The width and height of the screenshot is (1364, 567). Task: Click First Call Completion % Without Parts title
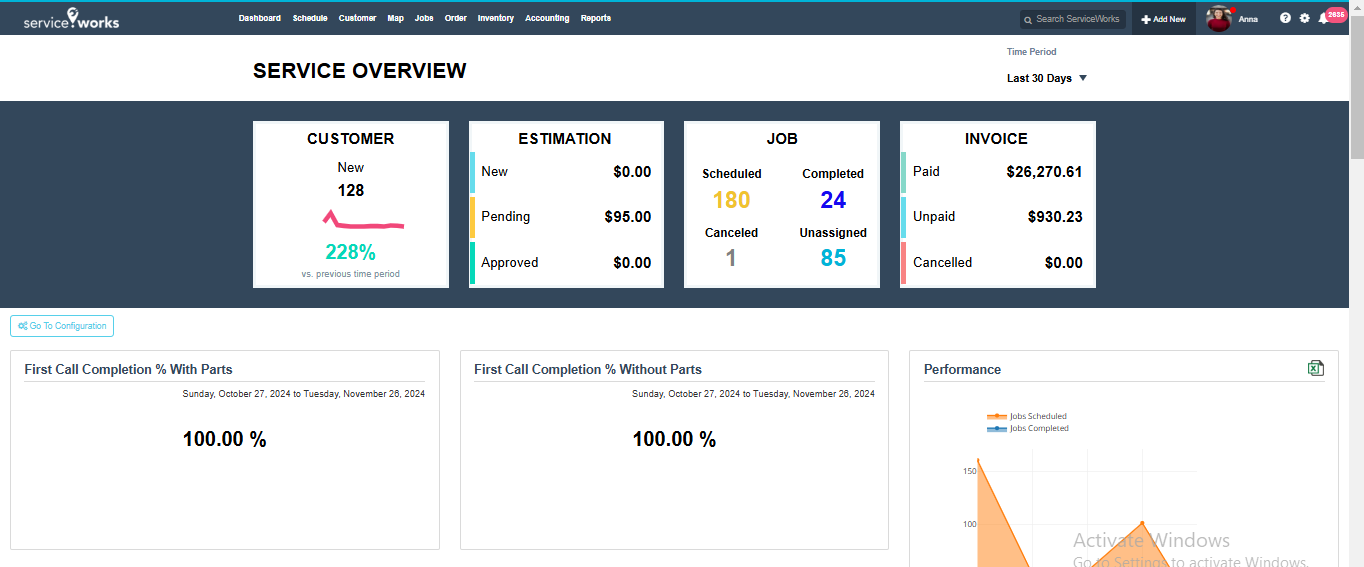coord(588,369)
